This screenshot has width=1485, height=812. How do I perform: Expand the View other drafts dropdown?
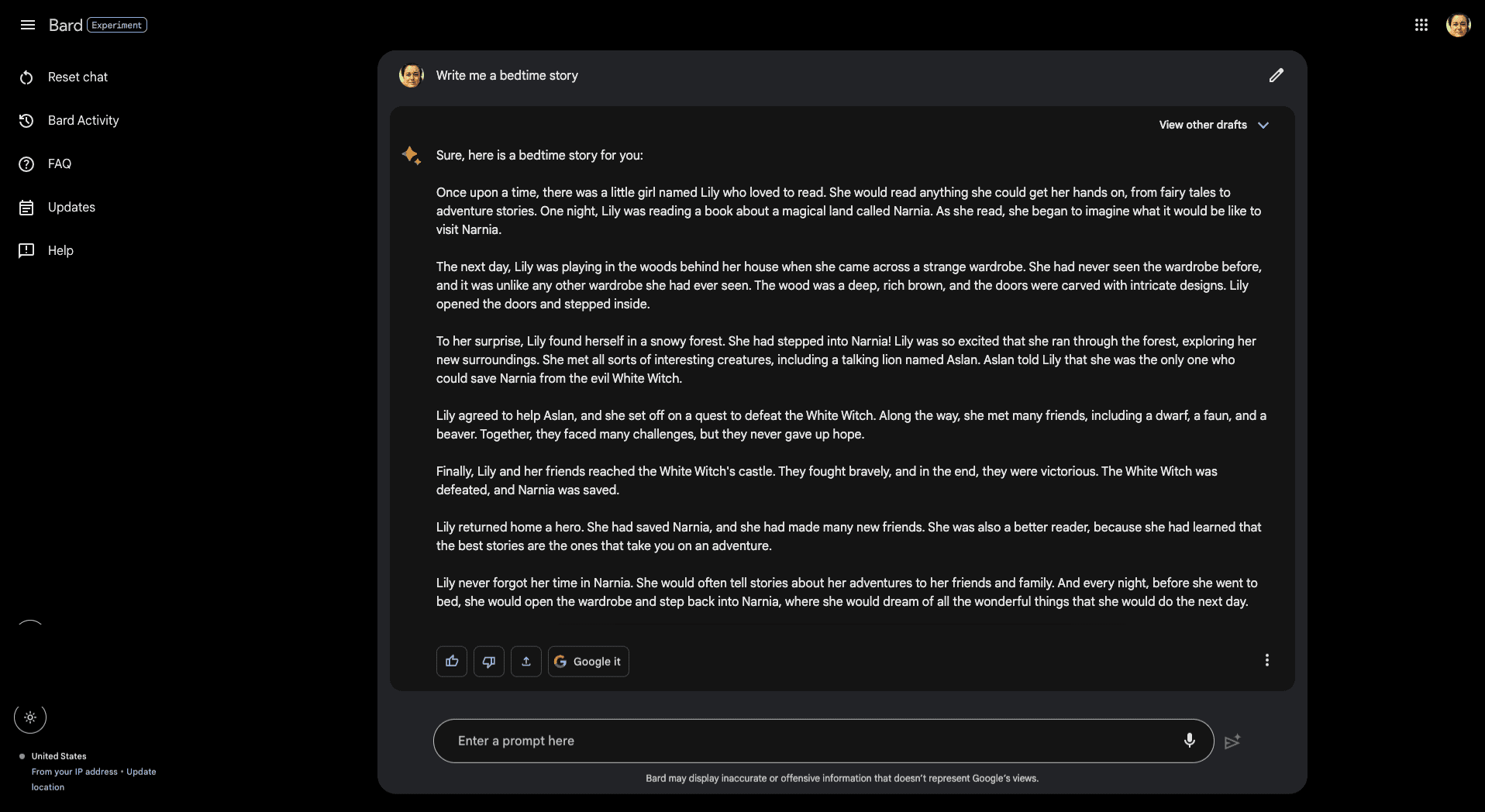tap(1213, 125)
